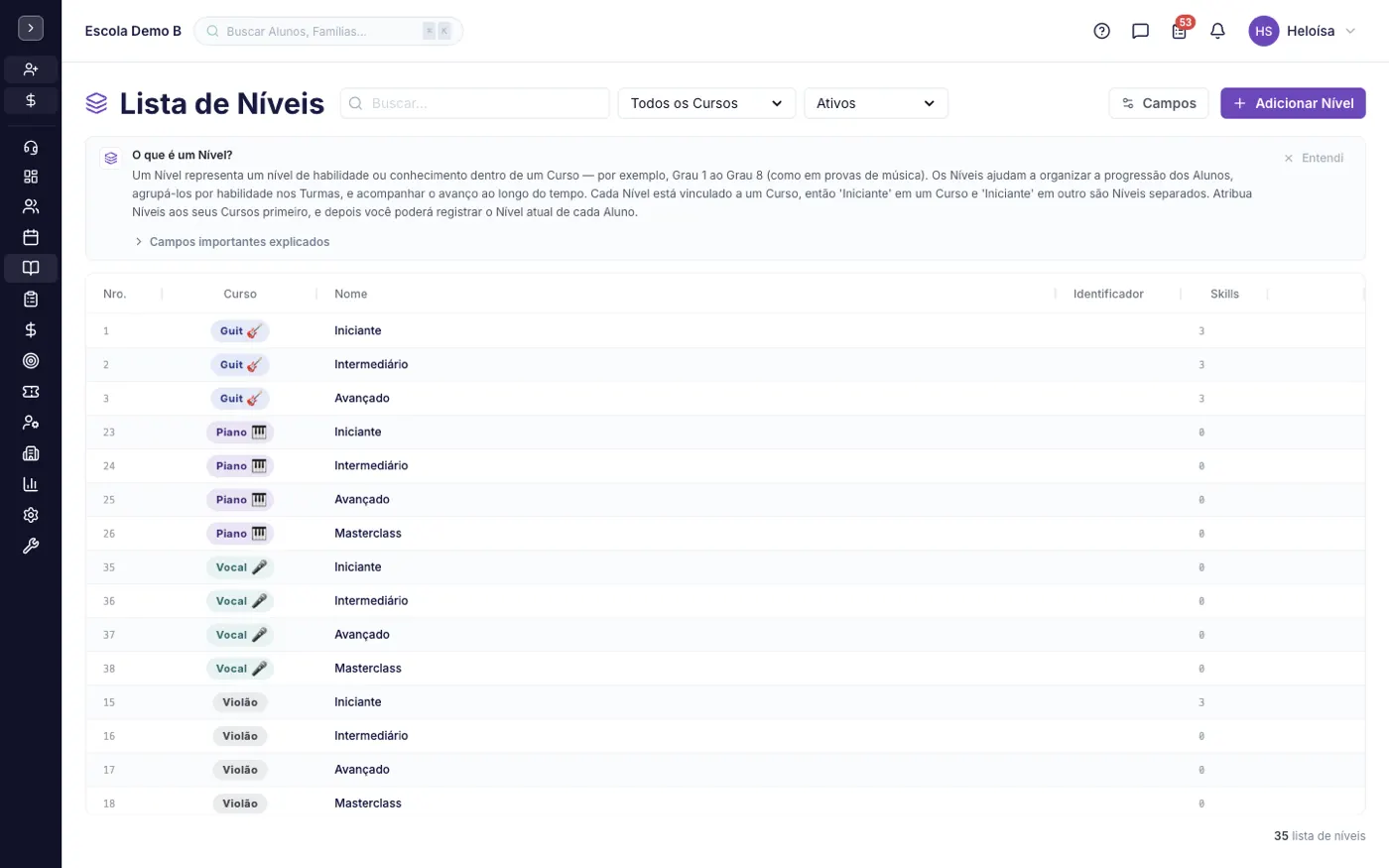Open the Todos os Cursos dropdown

706,103
